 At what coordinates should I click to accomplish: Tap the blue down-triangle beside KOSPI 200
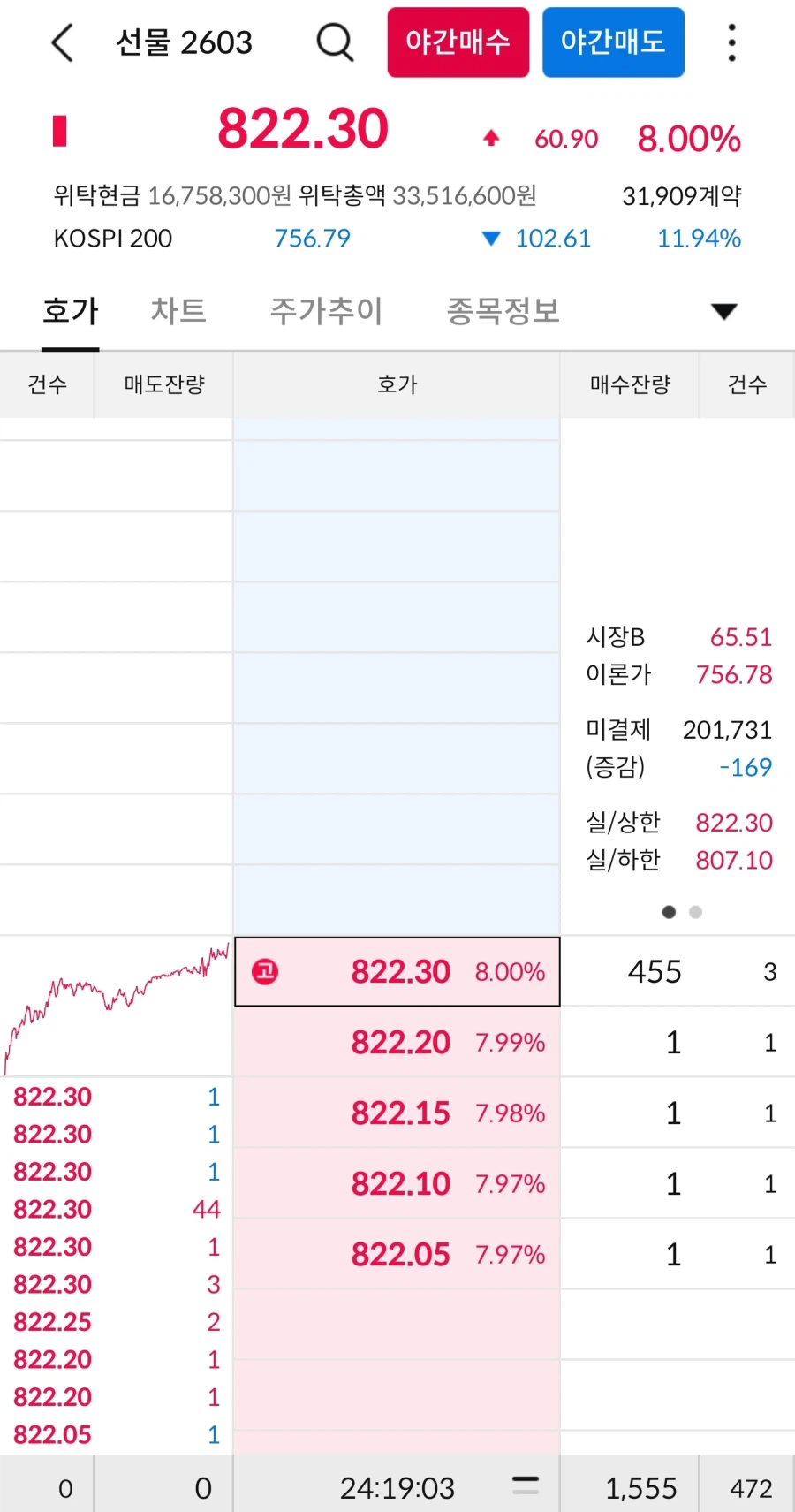[489, 239]
